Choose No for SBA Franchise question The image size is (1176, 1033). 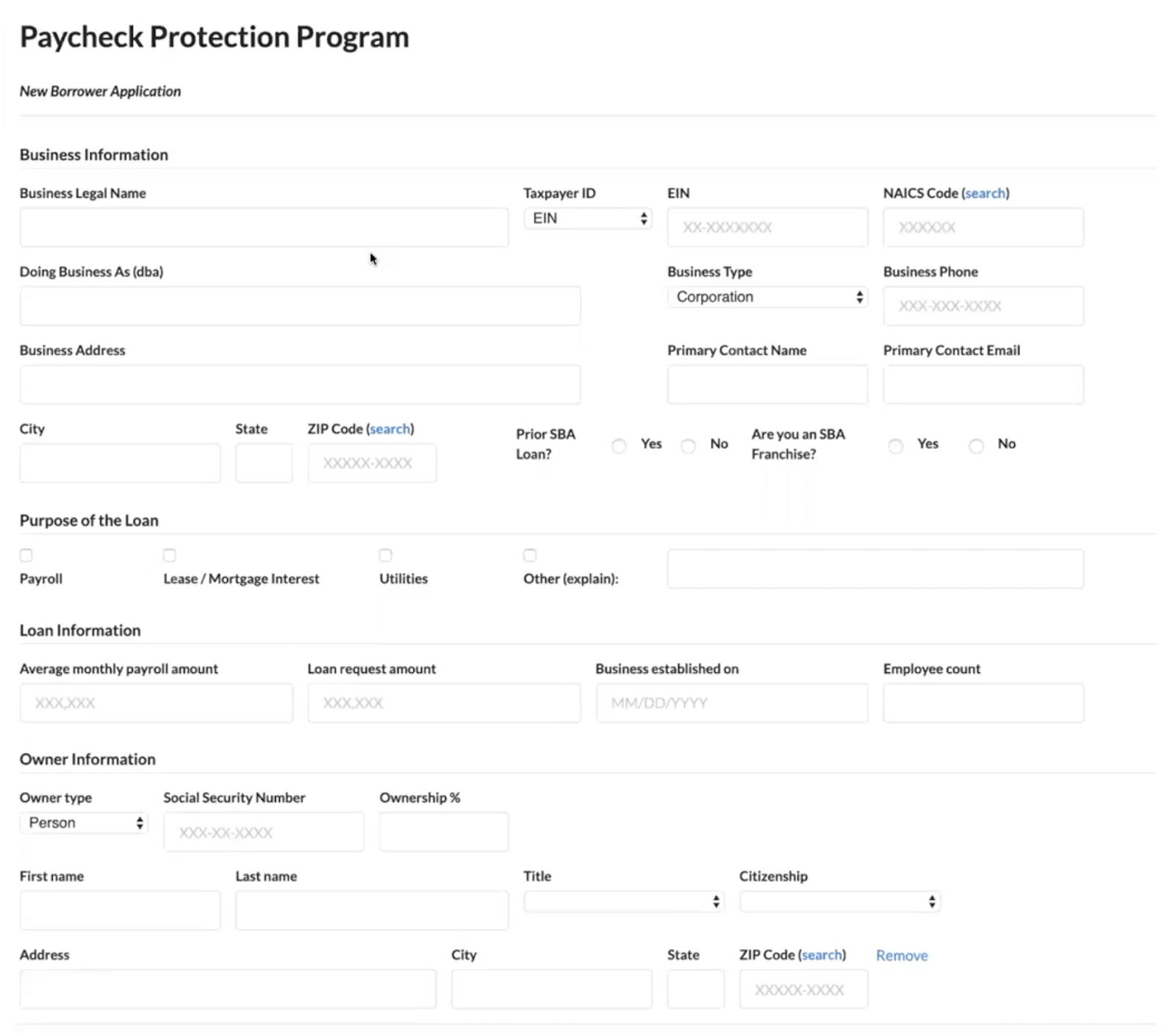click(x=976, y=446)
